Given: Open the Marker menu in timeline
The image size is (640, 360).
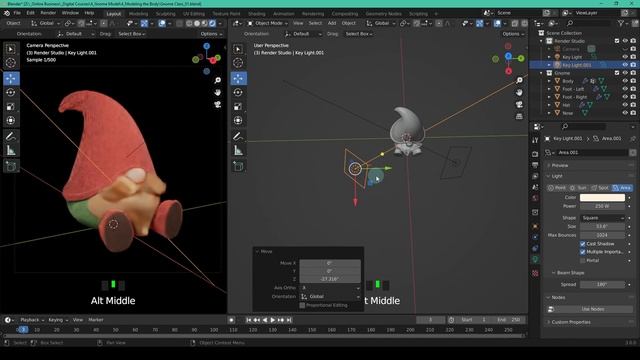Looking at the screenshot, I should [x=96, y=320].
